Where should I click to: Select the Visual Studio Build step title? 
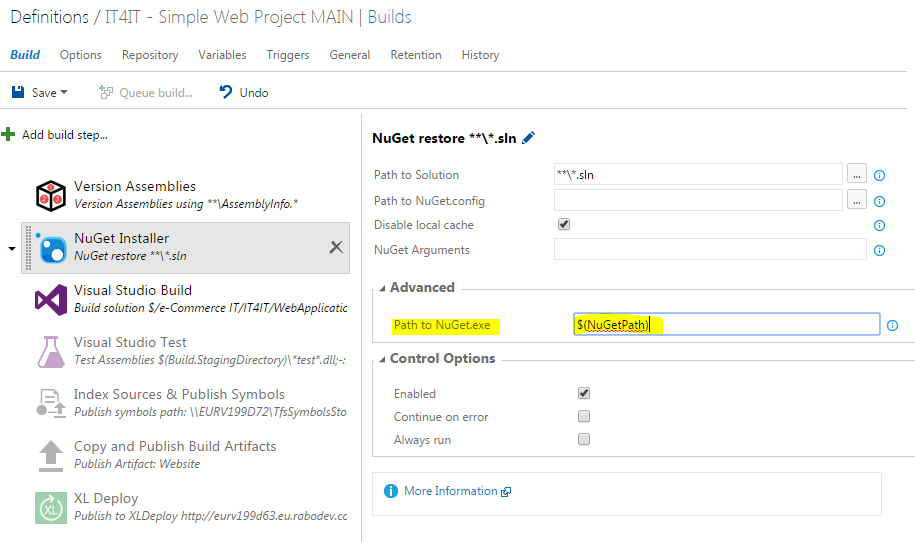tap(133, 290)
